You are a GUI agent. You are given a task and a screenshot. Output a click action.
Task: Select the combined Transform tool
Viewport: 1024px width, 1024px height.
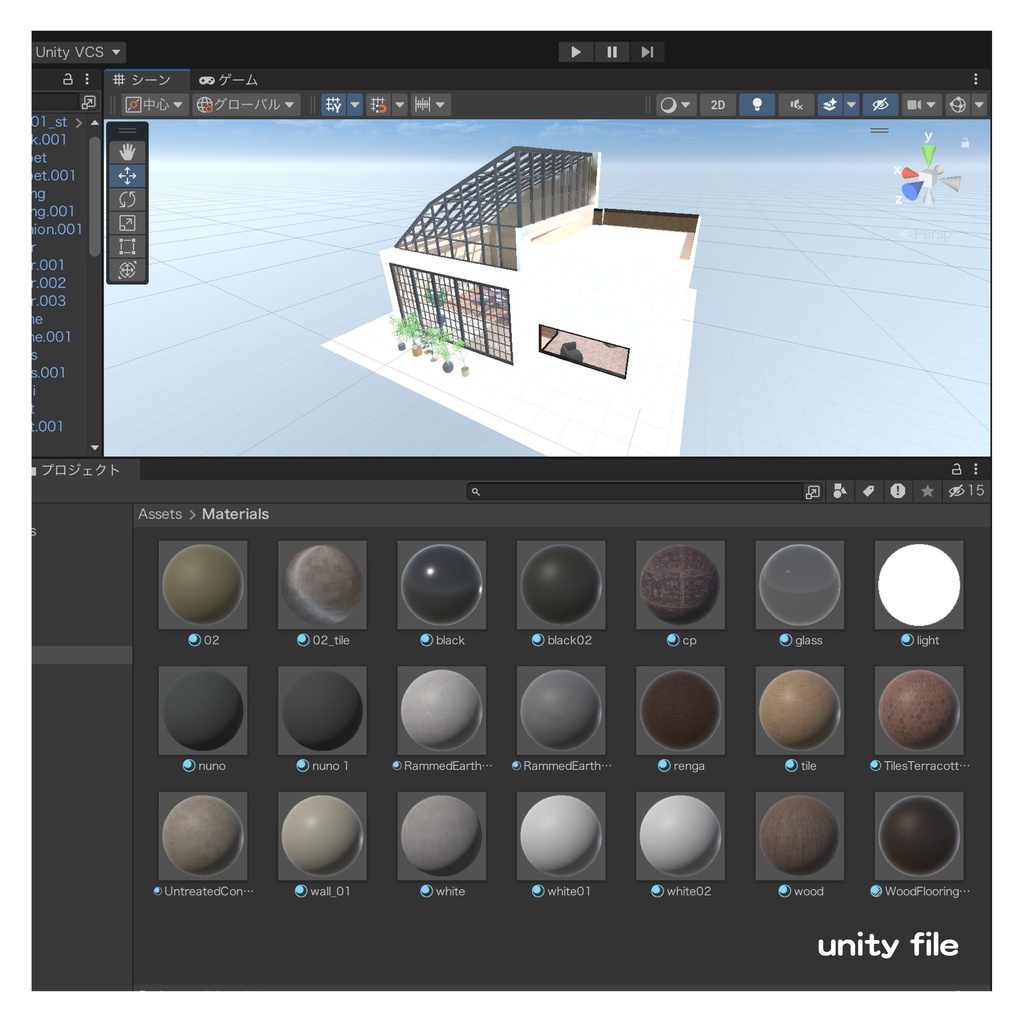(x=127, y=270)
